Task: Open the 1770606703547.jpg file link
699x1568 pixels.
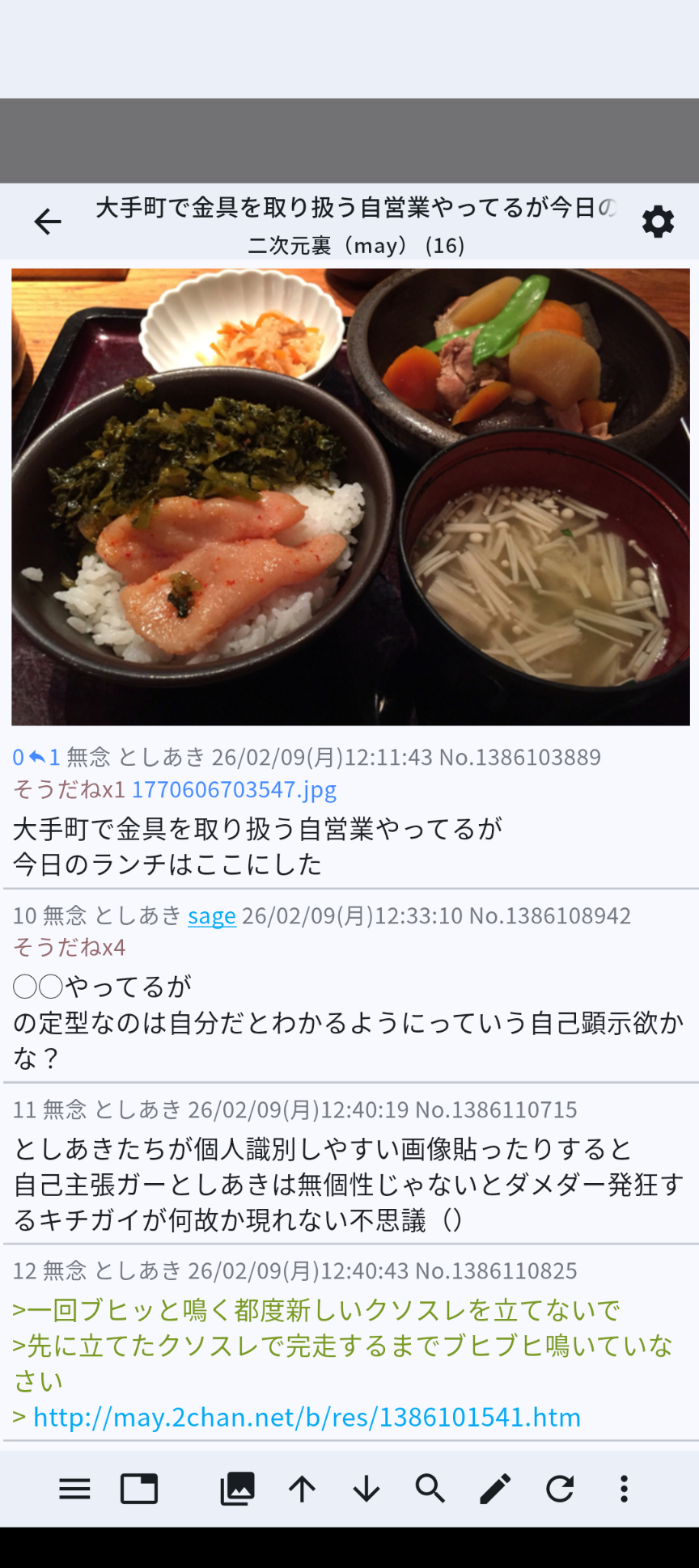Action: coord(234,789)
